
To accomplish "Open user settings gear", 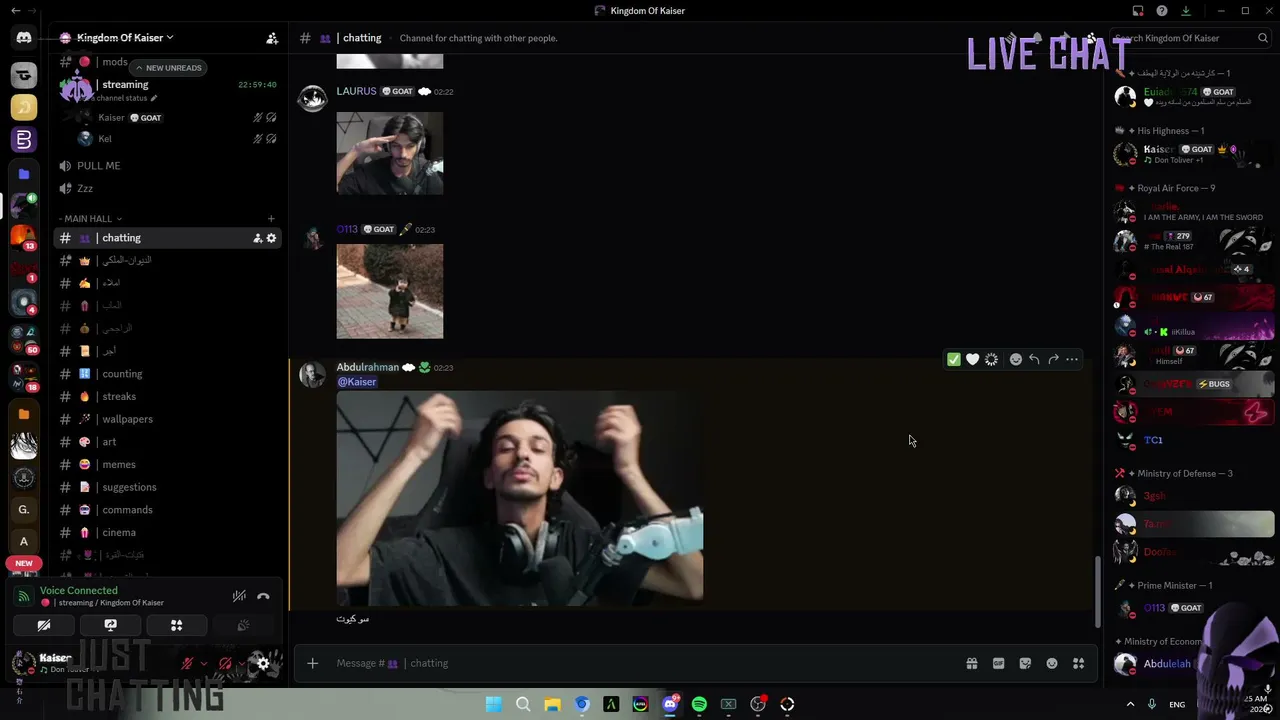I will [x=263, y=663].
